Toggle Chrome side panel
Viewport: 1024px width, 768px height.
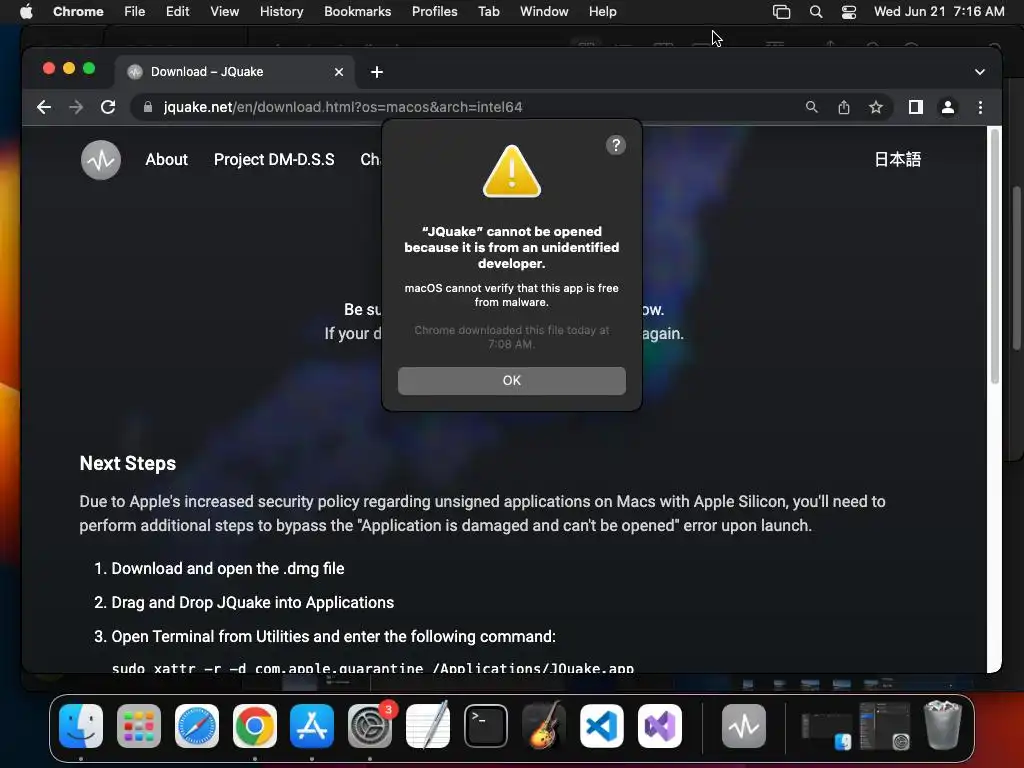916,107
